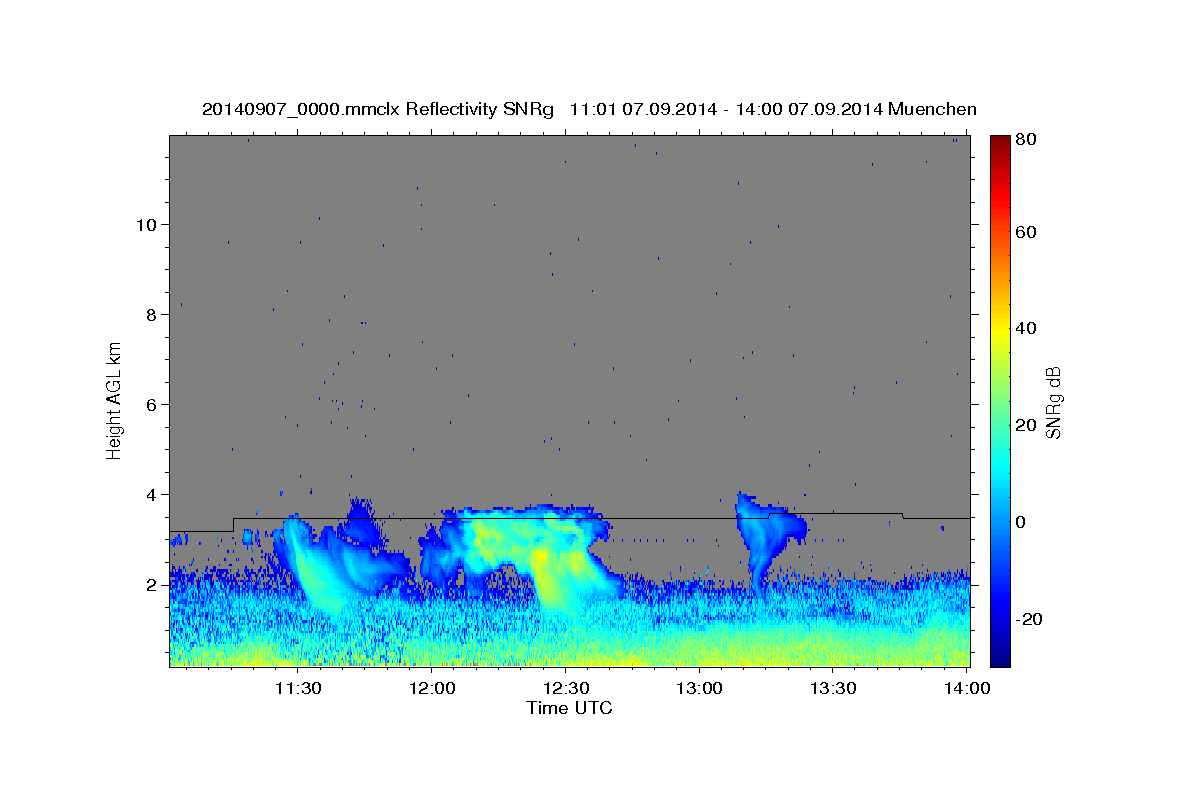Click the dark red top of the colorbar
The image size is (1200, 800).
point(999,143)
